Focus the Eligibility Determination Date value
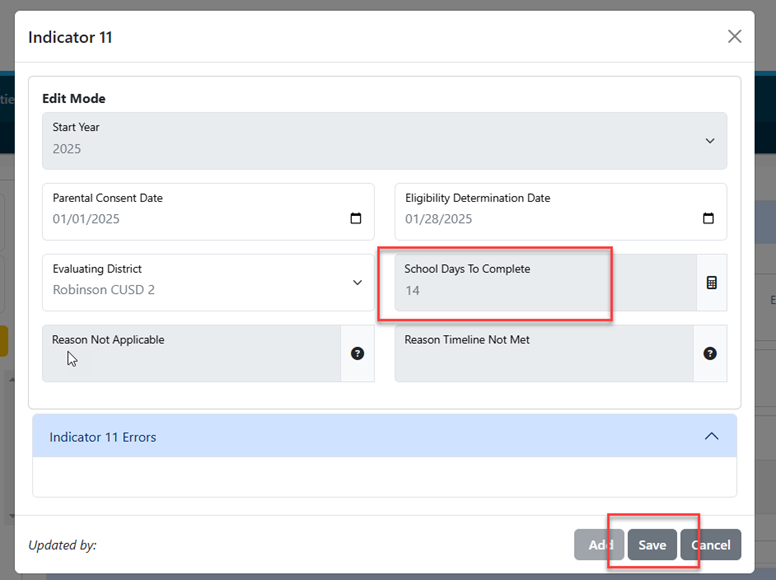The height and width of the screenshot is (580, 776). point(438,219)
